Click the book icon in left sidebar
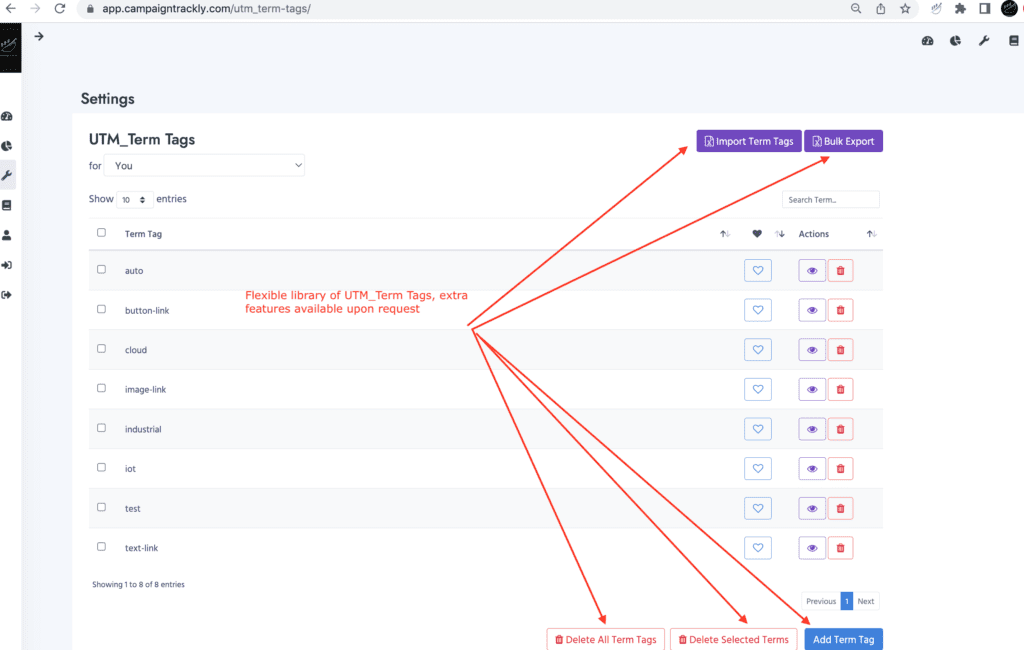Viewport: 1024px width, 650px height. (x=7, y=205)
